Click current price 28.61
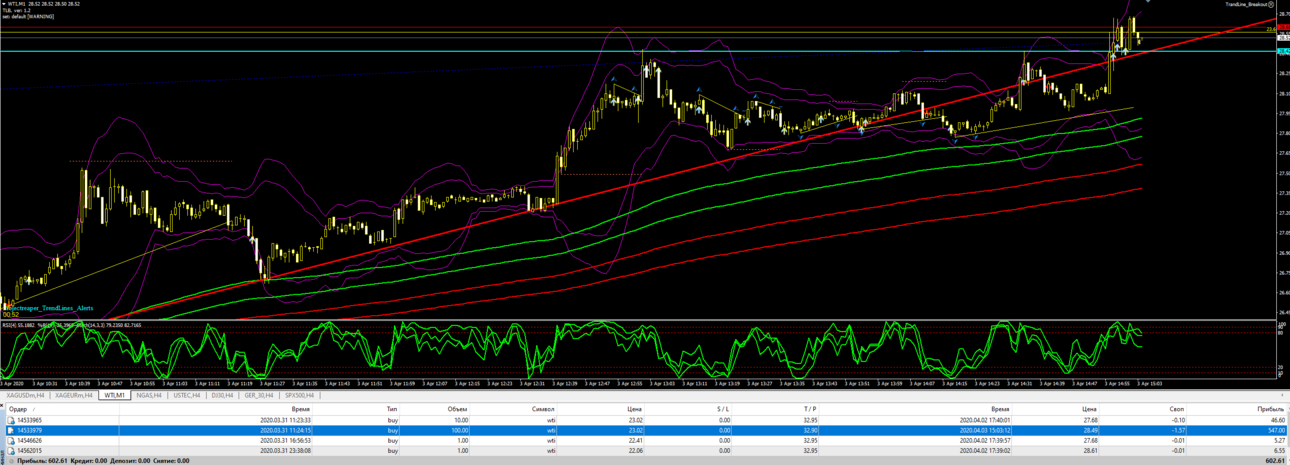The height and width of the screenshot is (465, 1290). click(x=1089, y=451)
